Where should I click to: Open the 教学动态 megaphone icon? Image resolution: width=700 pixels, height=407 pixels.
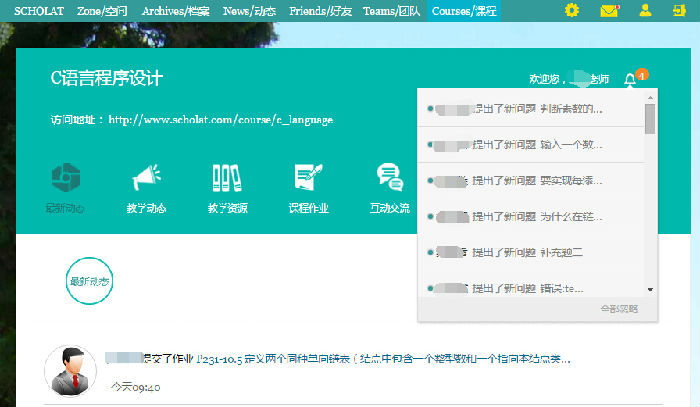coord(146,178)
